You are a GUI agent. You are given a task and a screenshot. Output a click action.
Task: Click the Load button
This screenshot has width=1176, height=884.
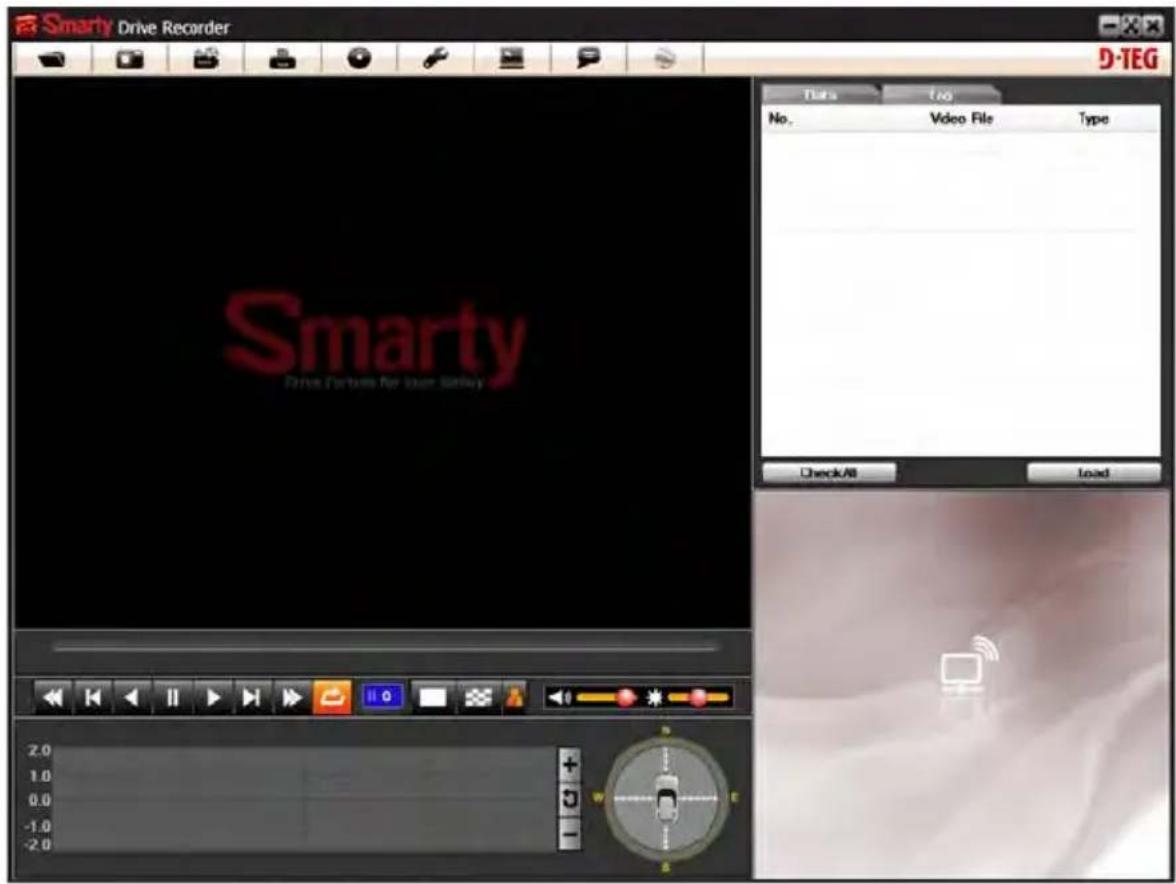1094,472
